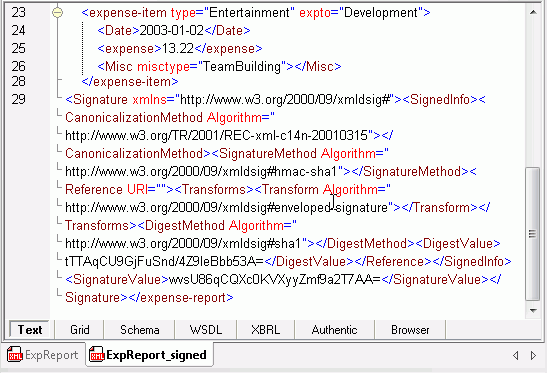Image resolution: width=547 pixels, height=373 pixels.
Task: Switch to the Grid view tab
Action: (x=80, y=330)
